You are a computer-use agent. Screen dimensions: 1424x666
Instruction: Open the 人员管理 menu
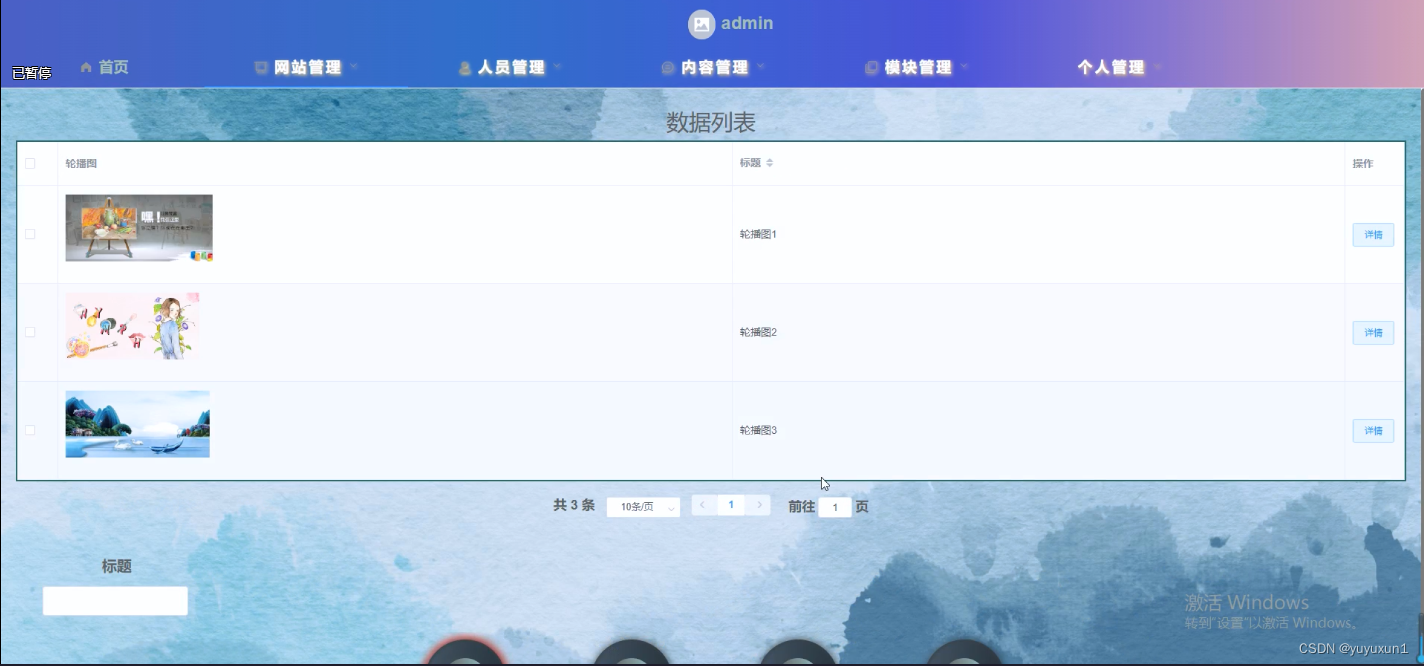tap(510, 67)
